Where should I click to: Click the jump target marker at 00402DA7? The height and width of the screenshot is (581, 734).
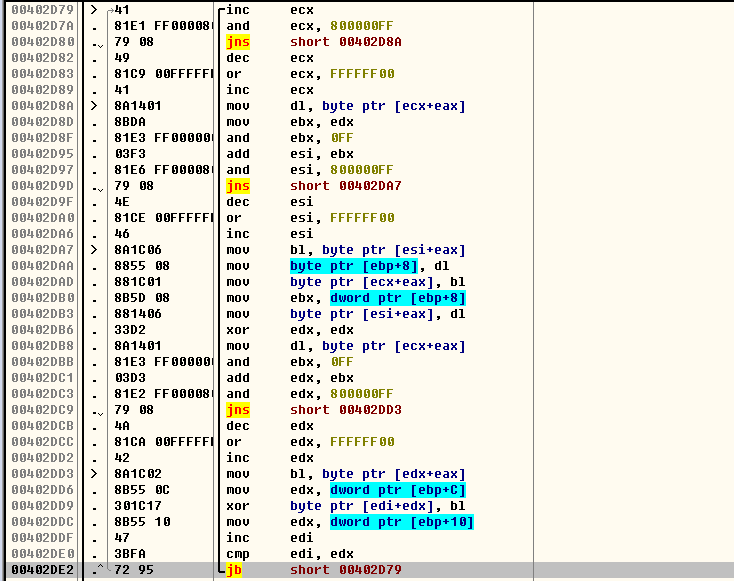(95, 250)
